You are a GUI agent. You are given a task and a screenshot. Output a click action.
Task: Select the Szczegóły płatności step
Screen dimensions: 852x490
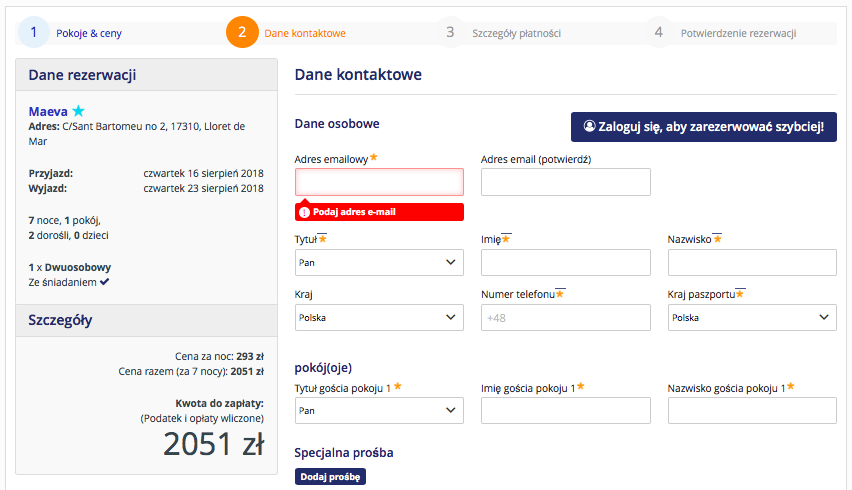tap(516, 33)
